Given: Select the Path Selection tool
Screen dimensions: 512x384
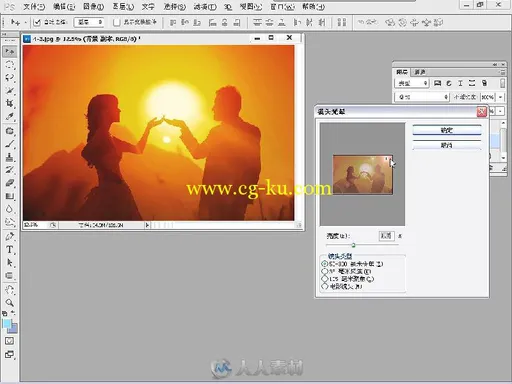Looking at the screenshot, I should point(9,263).
